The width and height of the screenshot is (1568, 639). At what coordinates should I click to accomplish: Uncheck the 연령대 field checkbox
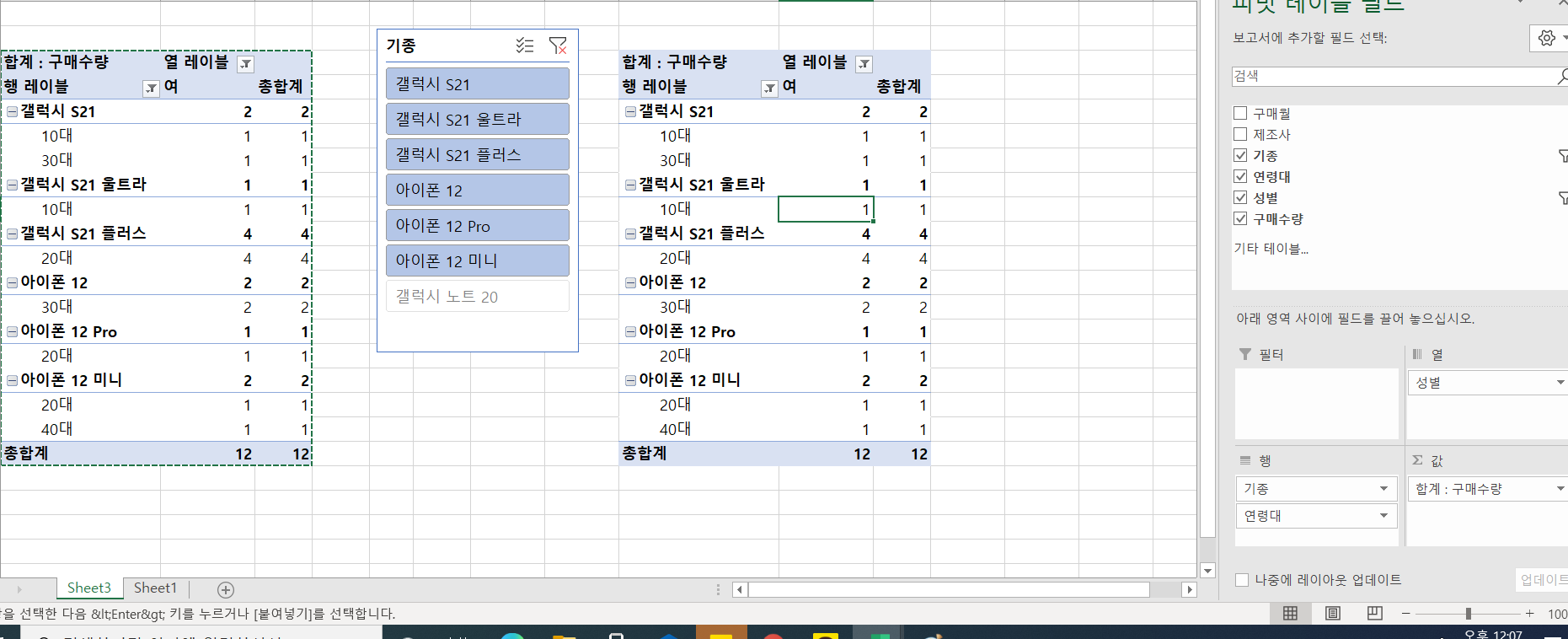1240,176
